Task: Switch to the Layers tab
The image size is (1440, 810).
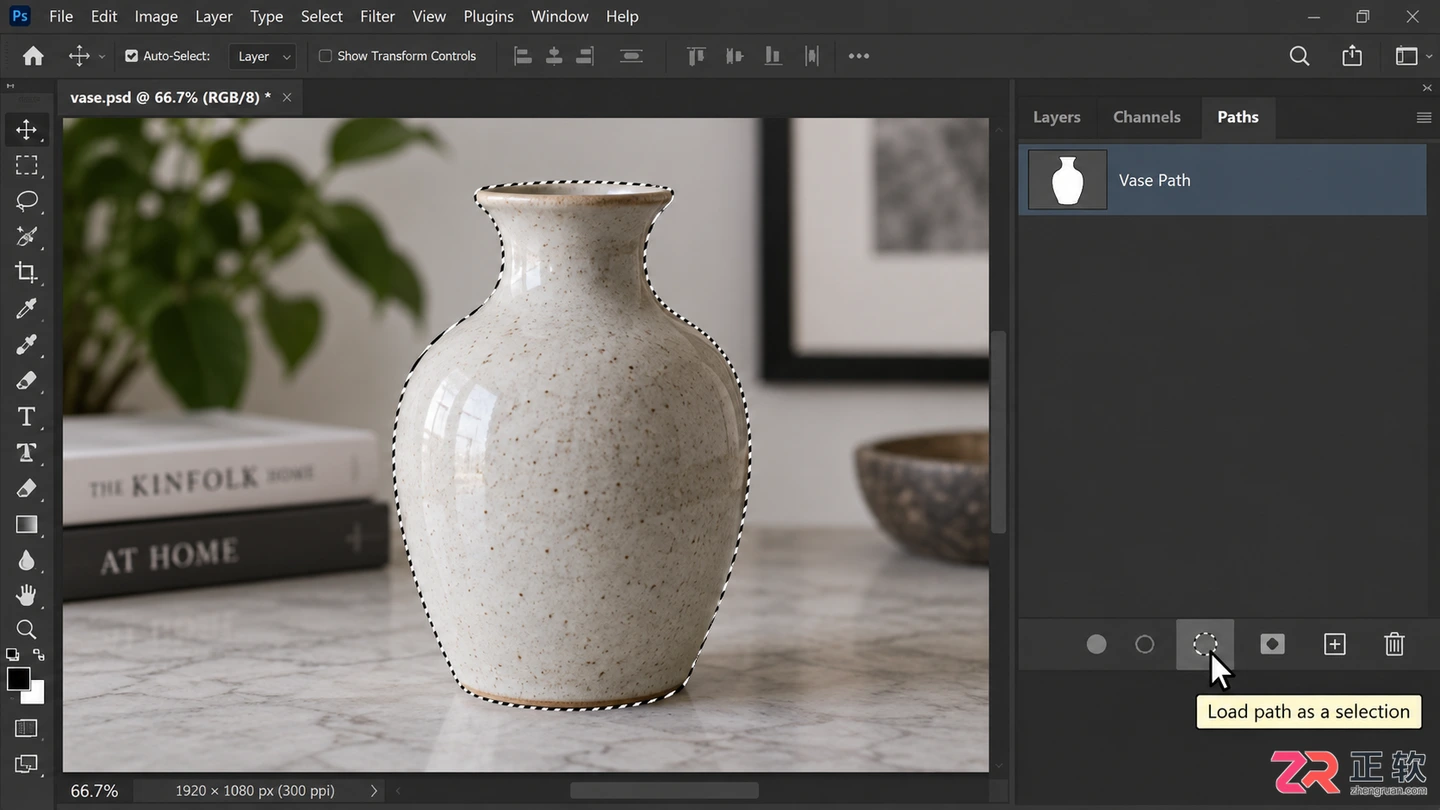Action: 1056,117
